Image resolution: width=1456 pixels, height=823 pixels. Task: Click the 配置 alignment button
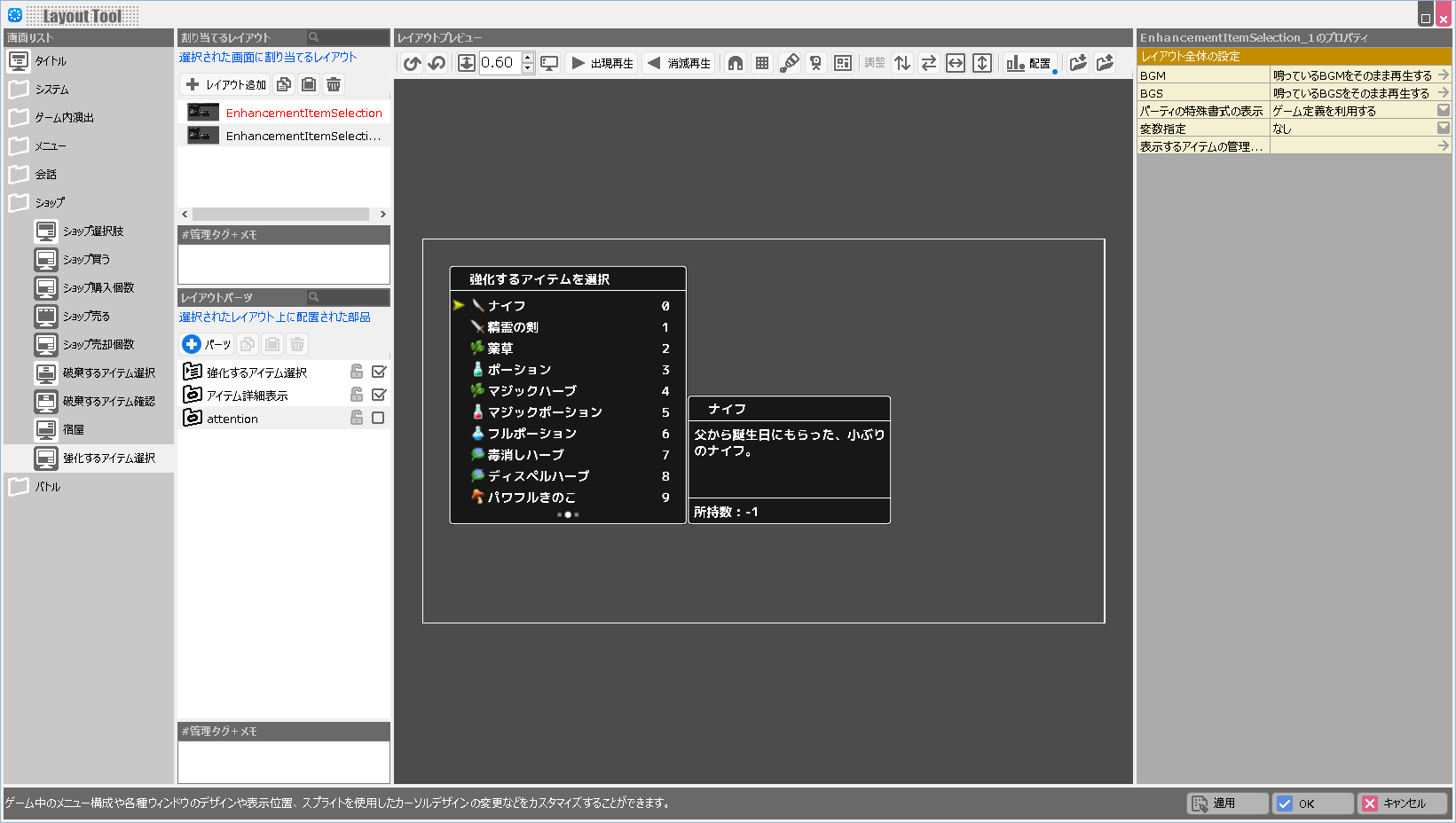1029,63
